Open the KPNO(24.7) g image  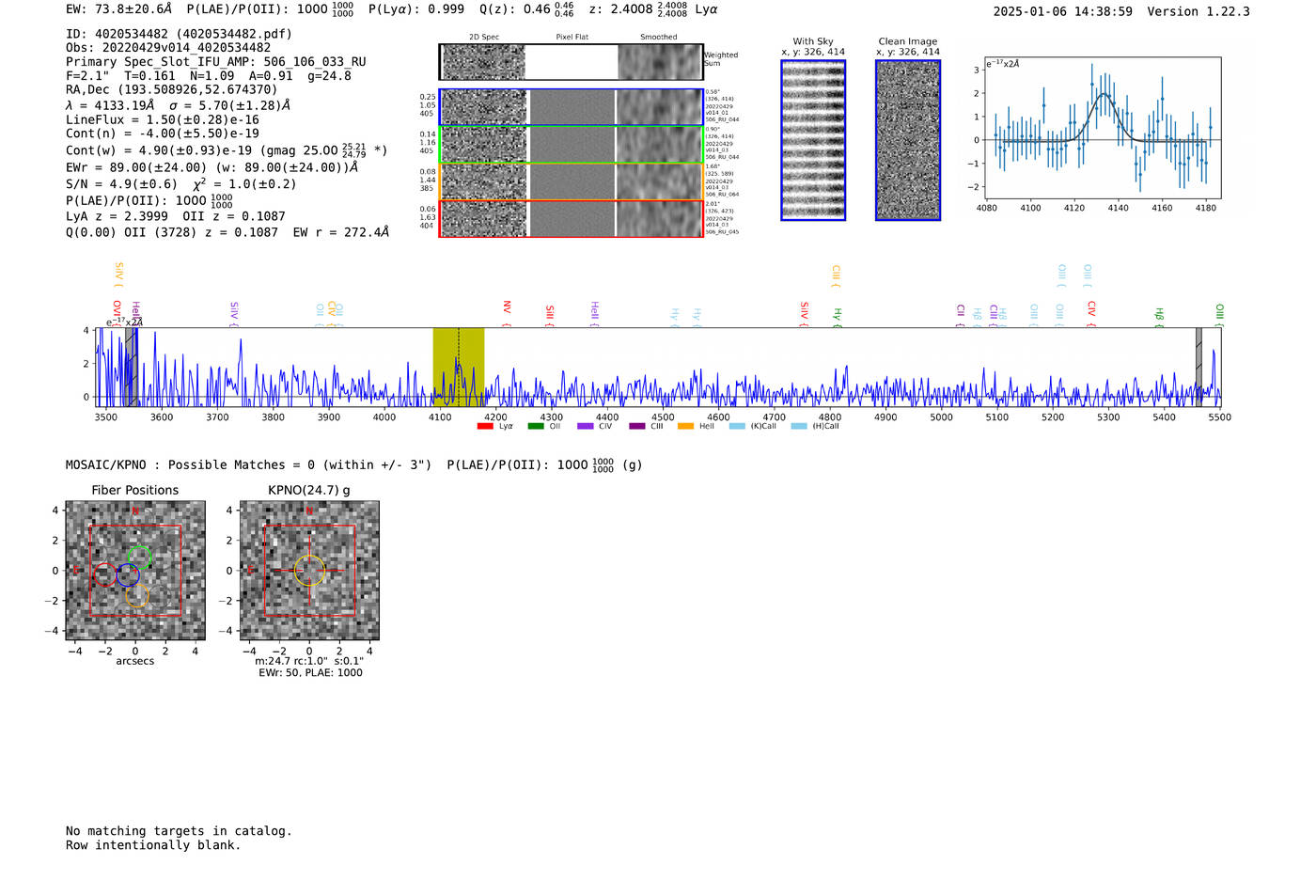(x=309, y=571)
